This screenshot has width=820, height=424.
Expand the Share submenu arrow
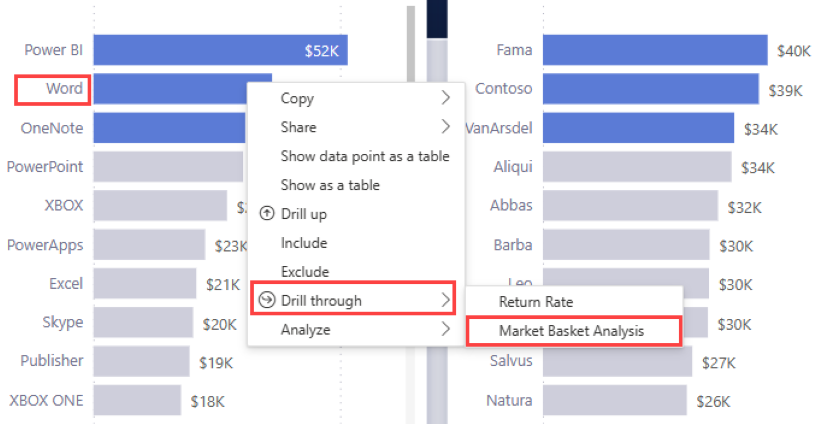point(446,127)
